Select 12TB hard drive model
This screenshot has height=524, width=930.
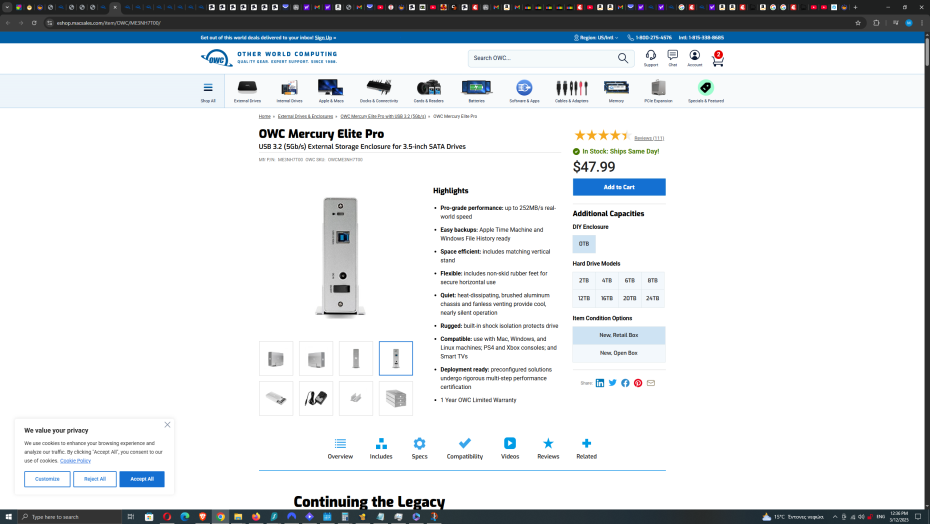(x=584, y=298)
